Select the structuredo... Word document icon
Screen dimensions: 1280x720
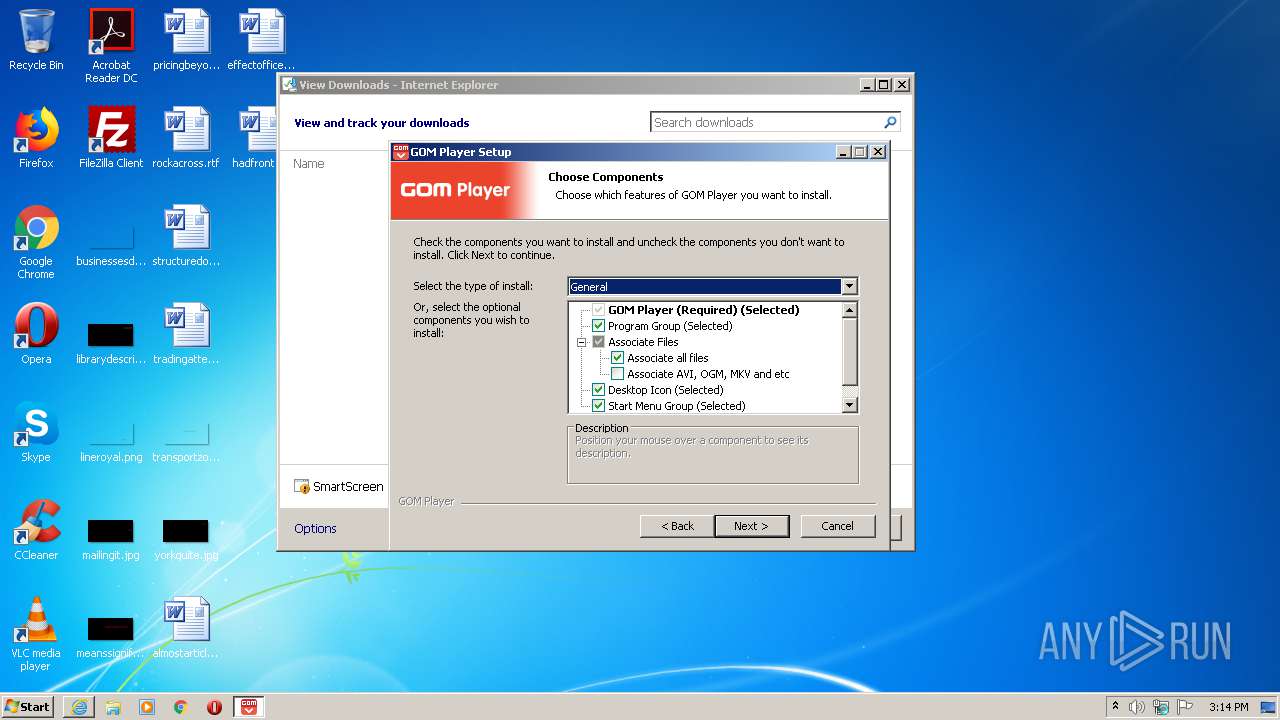pyautogui.click(x=186, y=236)
